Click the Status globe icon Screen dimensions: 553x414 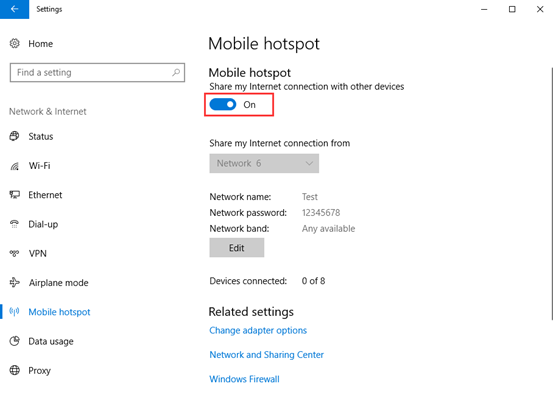[x=14, y=136]
